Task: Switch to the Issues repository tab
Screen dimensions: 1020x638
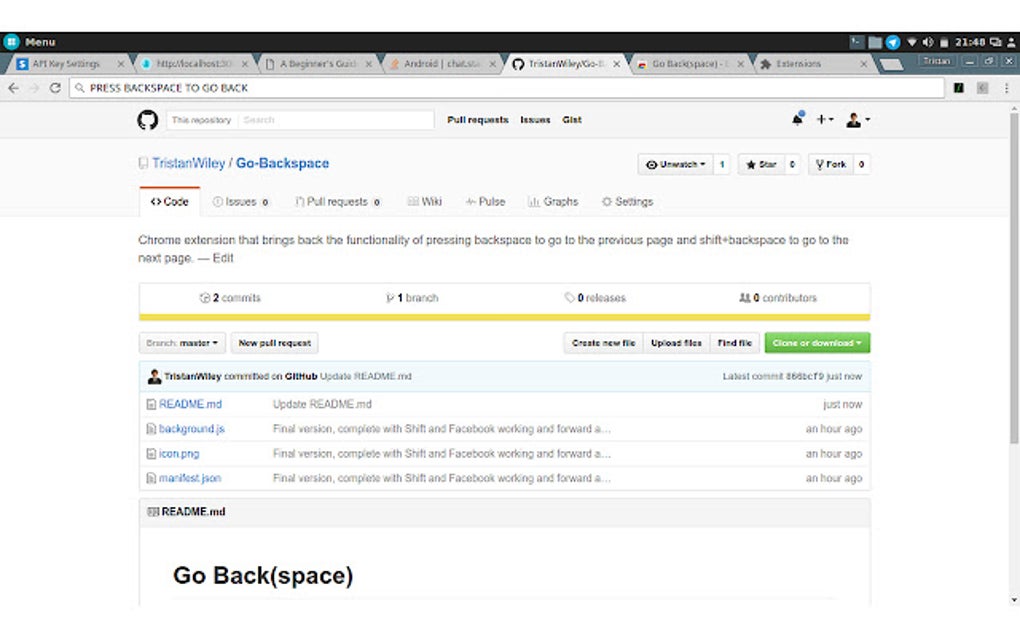Action: [240, 202]
